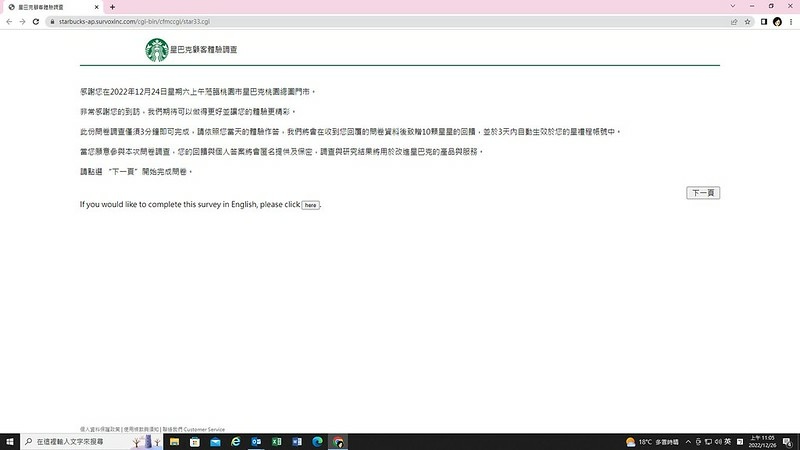Open File Explorer from taskbar
Viewport: 800px width, 450px height.
tap(174, 442)
